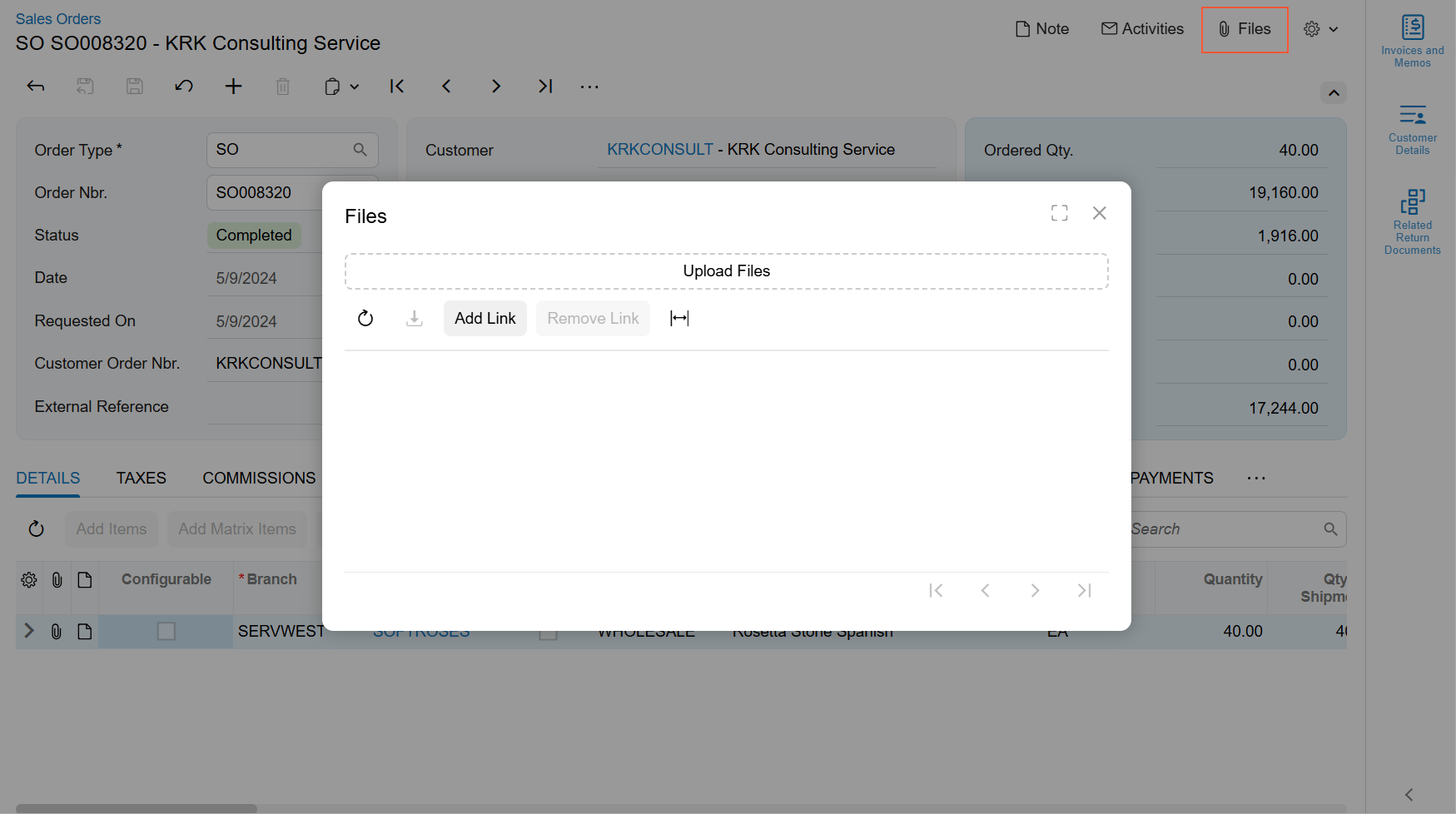Click the Add Link button
Viewport: 1456px width, 814px height.
485,319
